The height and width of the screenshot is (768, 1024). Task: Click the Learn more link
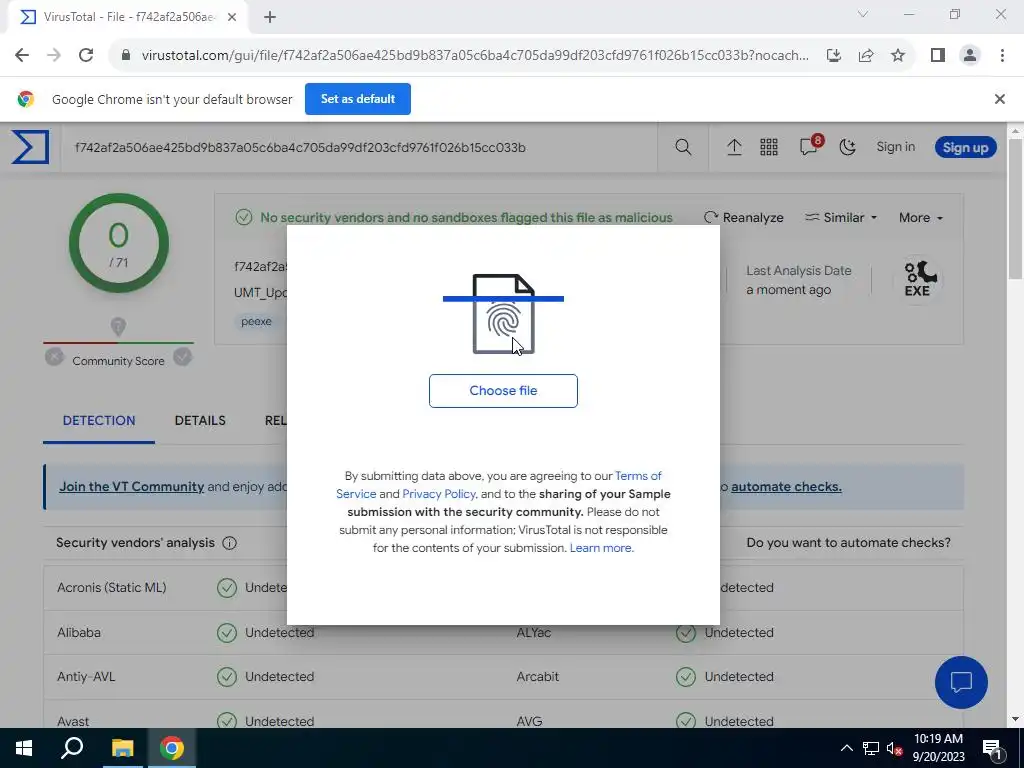[x=601, y=548]
